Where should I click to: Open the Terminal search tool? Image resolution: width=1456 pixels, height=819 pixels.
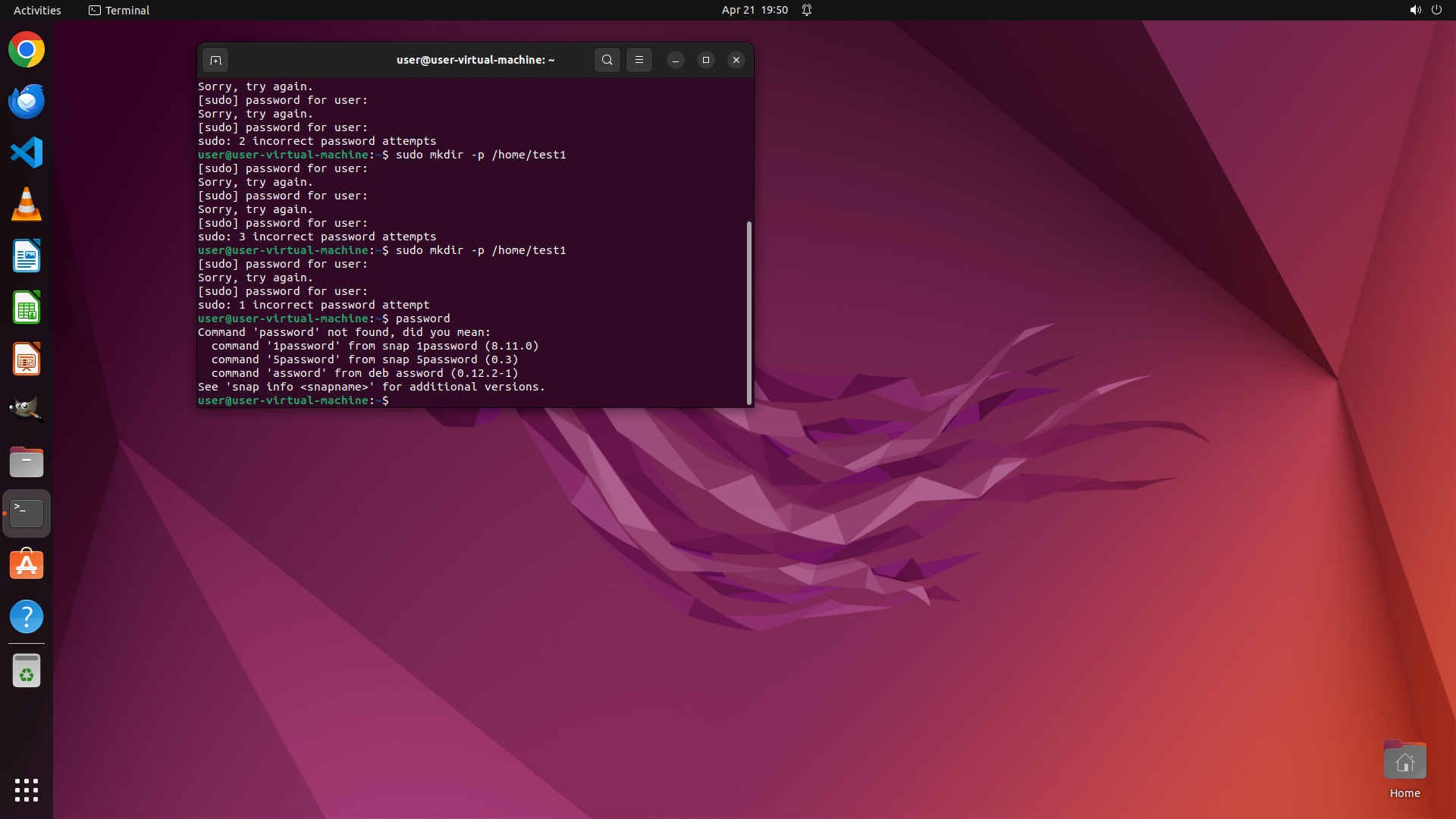point(607,60)
